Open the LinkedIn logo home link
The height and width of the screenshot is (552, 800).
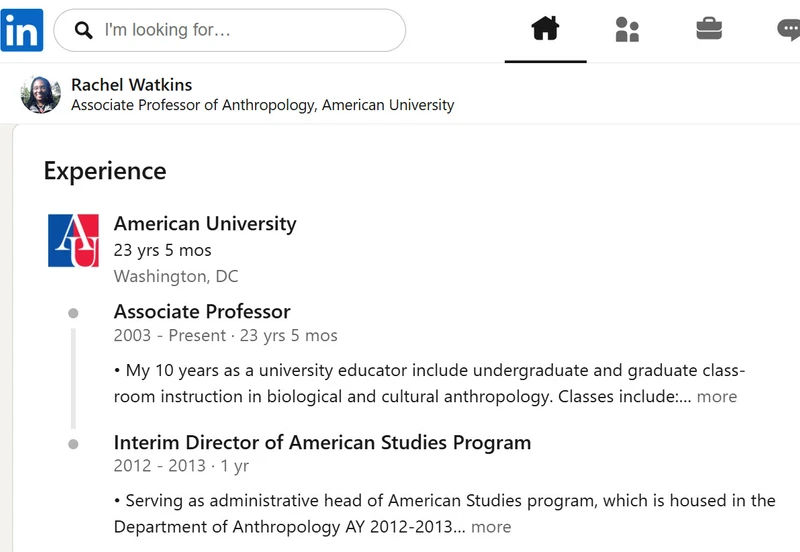pyautogui.click(x=22, y=30)
